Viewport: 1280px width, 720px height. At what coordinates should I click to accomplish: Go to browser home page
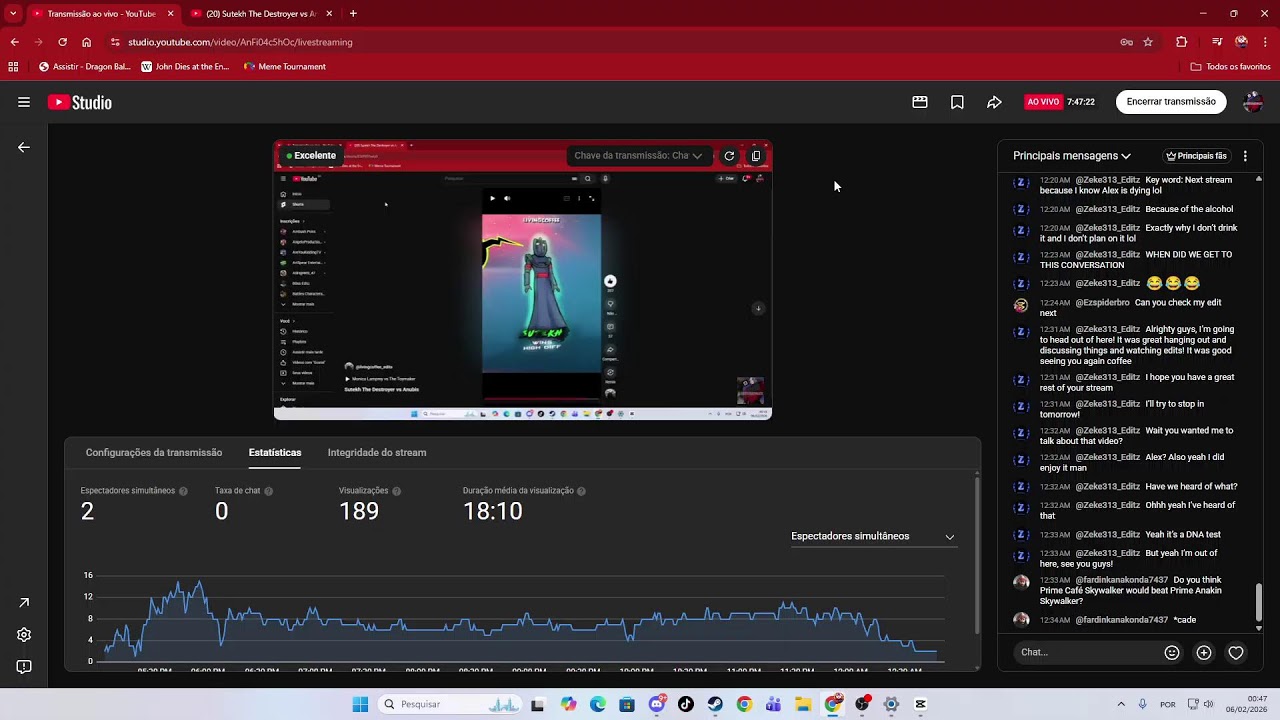87,42
